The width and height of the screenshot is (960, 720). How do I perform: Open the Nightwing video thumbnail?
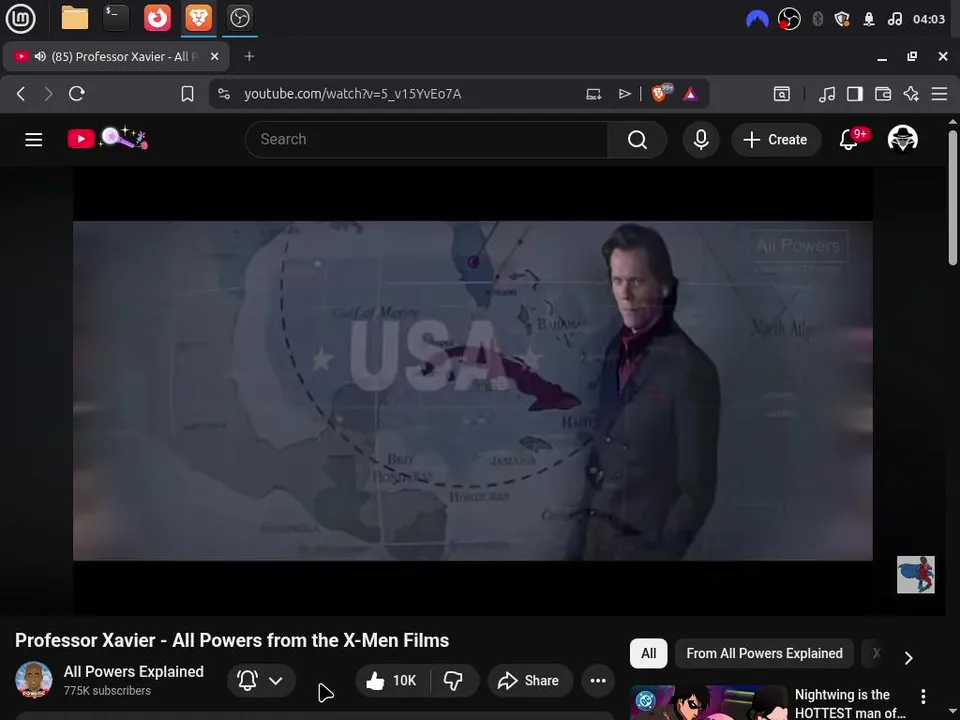[x=708, y=702]
